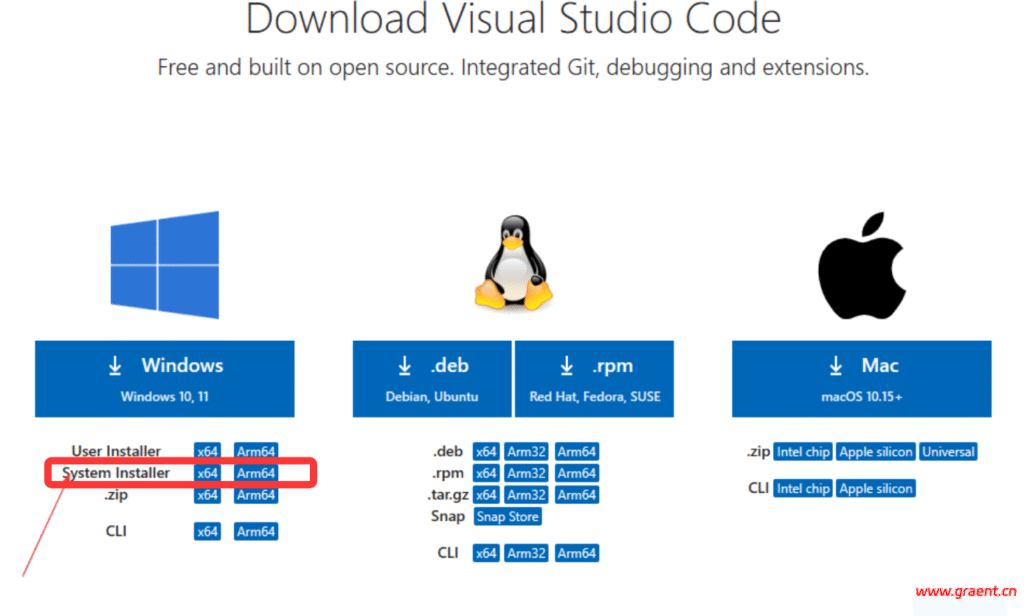Get the Windows CLI x64 build

click(x=207, y=532)
